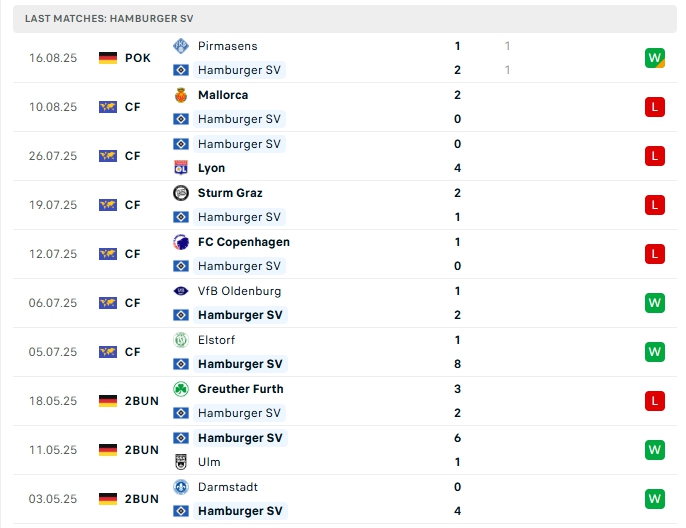Click the red L badge for Lyon match
This screenshot has width=686, height=528.
(655, 156)
